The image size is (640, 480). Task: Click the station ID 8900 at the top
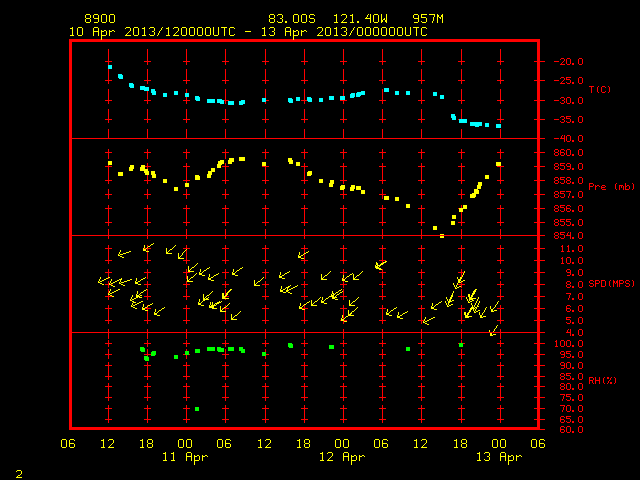pyautogui.click(x=100, y=19)
